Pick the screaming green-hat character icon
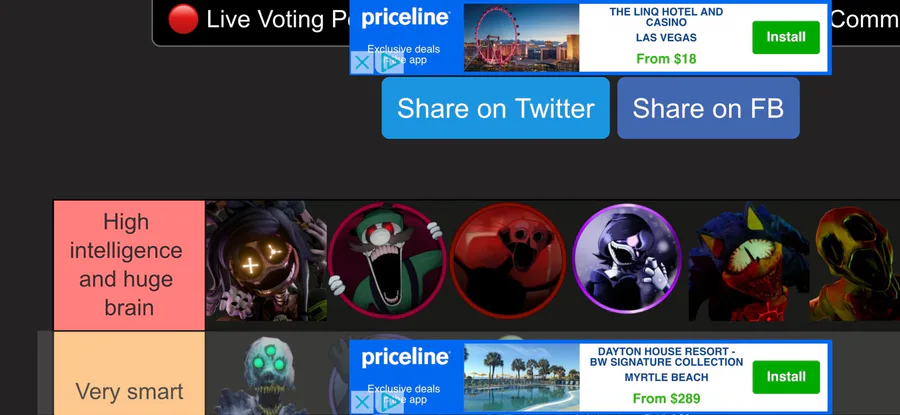 coord(387,261)
